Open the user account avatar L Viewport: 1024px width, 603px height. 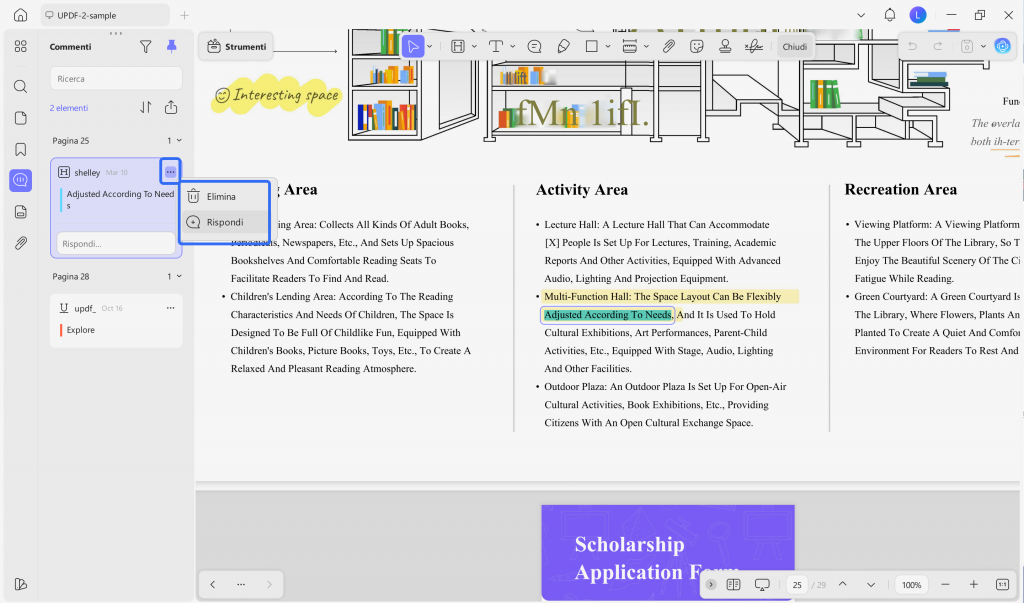pyautogui.click(x=918, y=15)
